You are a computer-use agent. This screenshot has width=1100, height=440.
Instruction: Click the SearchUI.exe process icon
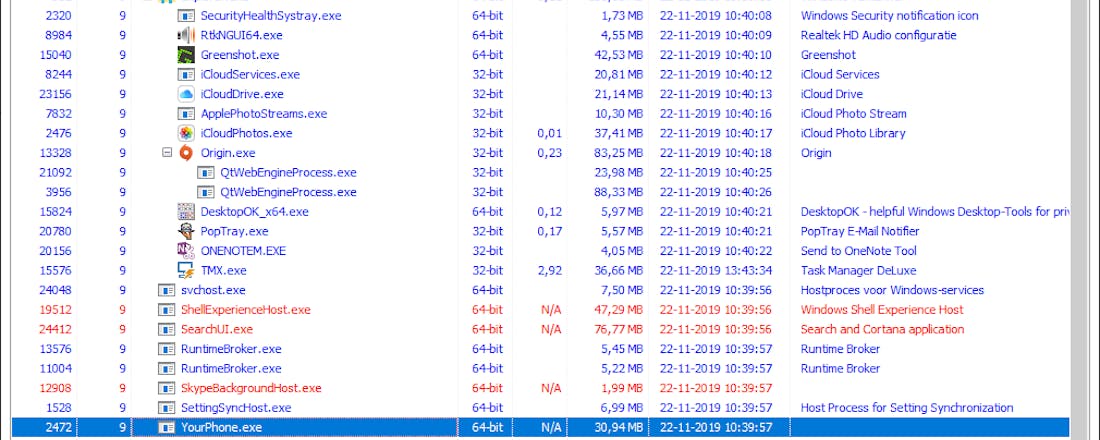166,329
